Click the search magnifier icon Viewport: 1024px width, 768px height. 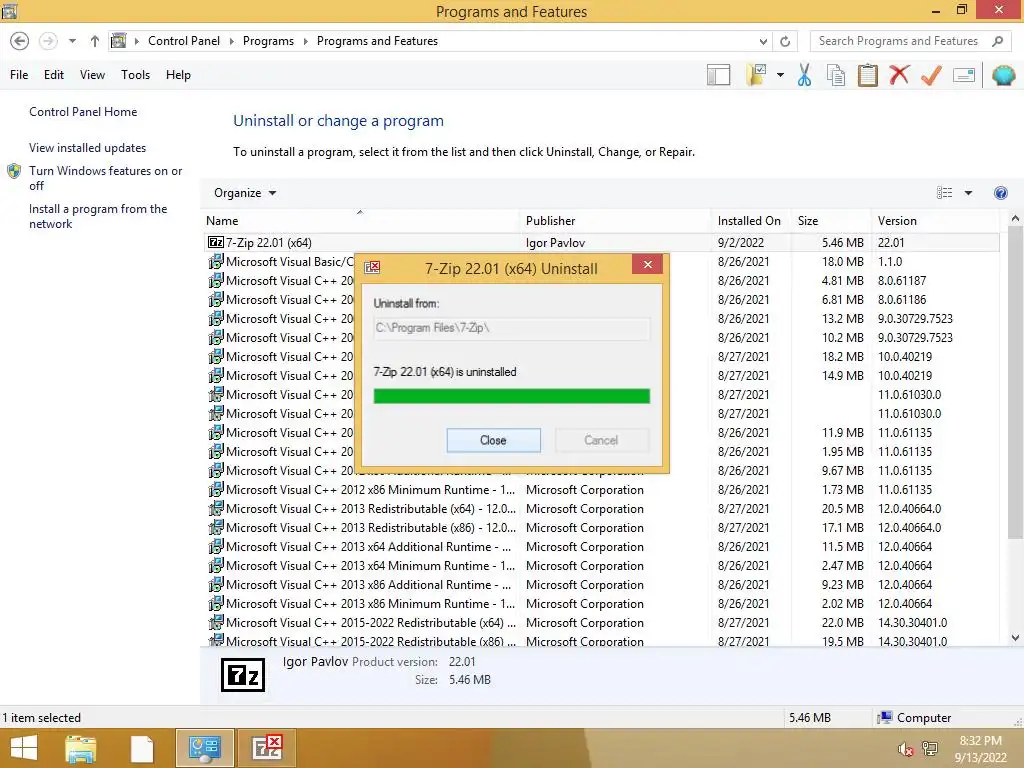point(997,41)
